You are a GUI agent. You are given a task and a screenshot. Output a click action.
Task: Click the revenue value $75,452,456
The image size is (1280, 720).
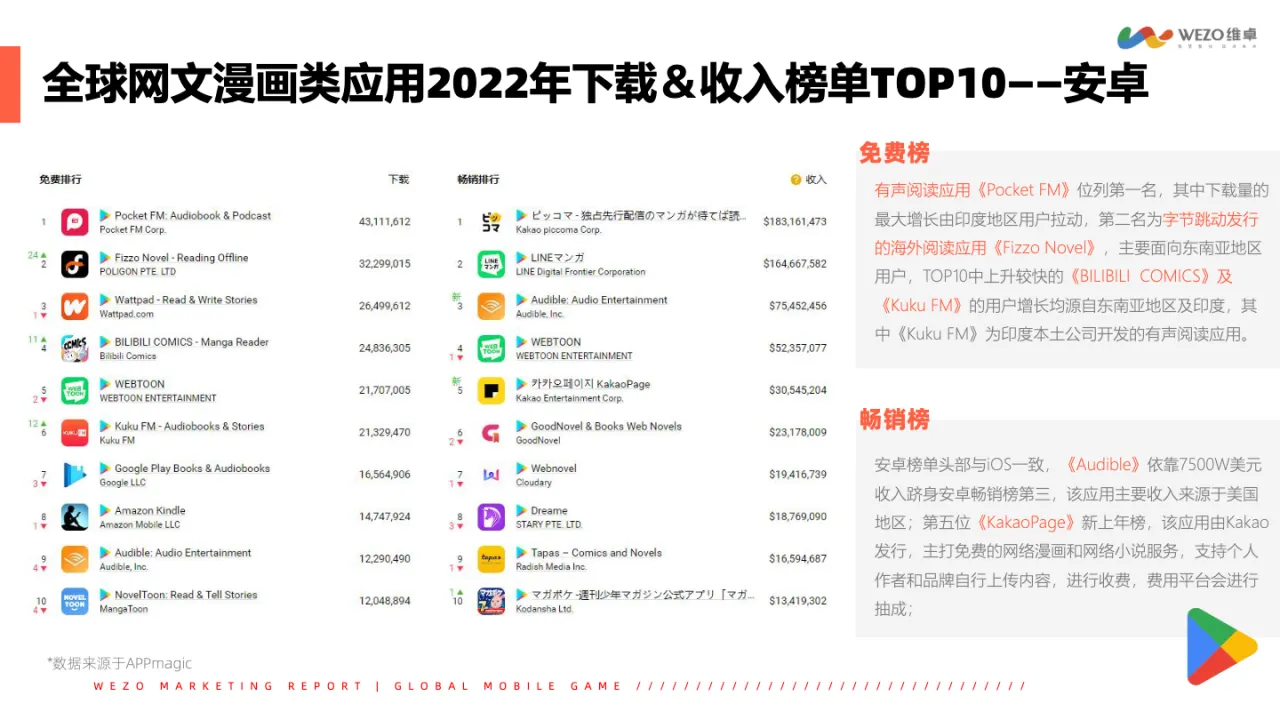(798, 306)
